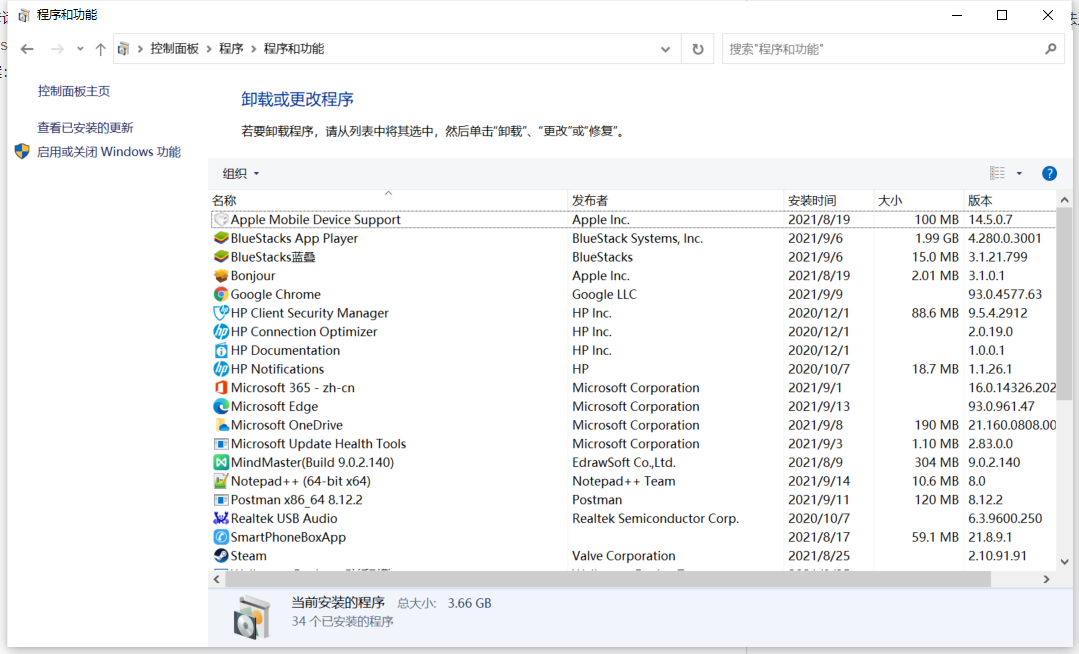
Task: Select Google Chrome publisher Google LLC
Action: (x=604, y=294)
